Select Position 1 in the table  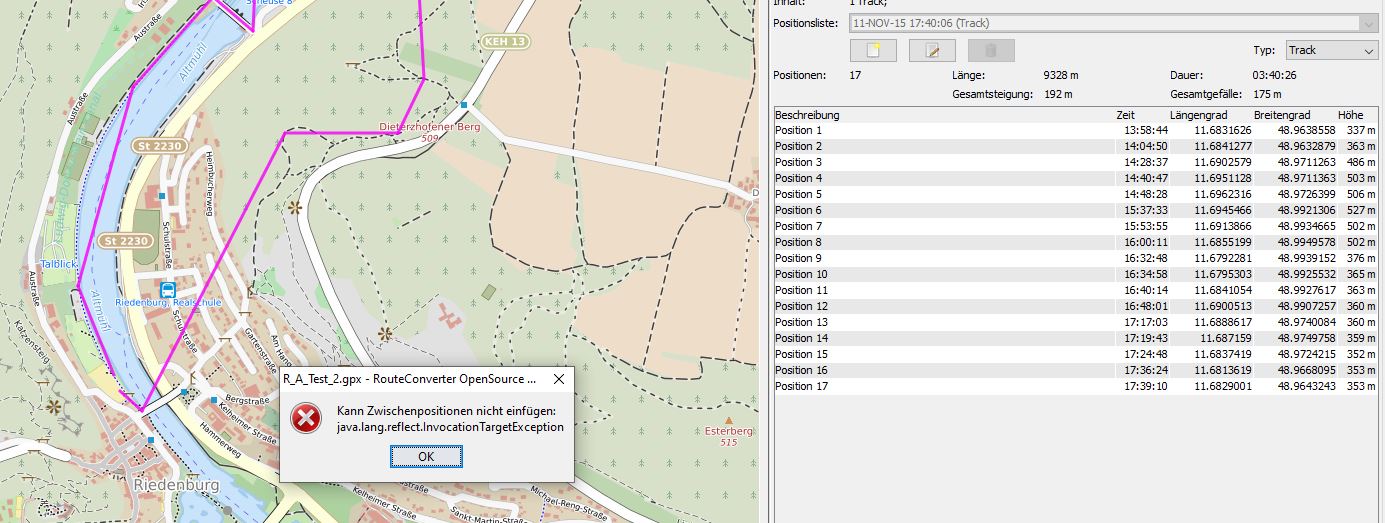point(799,130)
